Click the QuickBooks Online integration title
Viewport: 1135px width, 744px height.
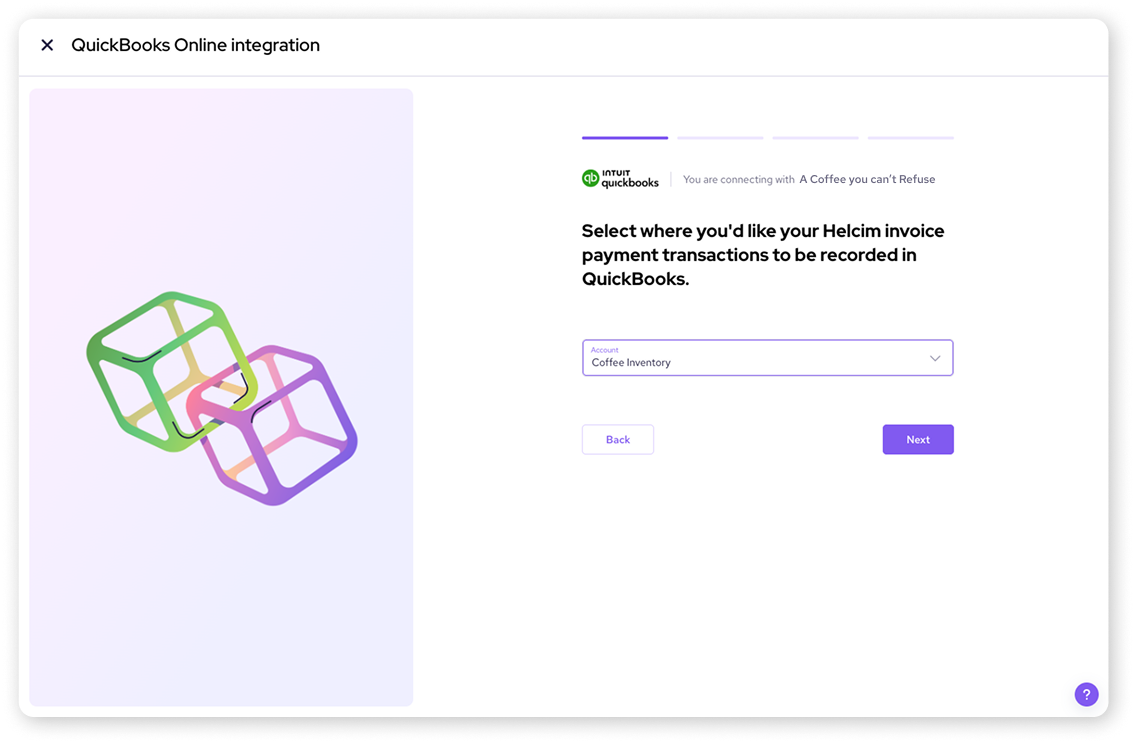pos(195,45)
